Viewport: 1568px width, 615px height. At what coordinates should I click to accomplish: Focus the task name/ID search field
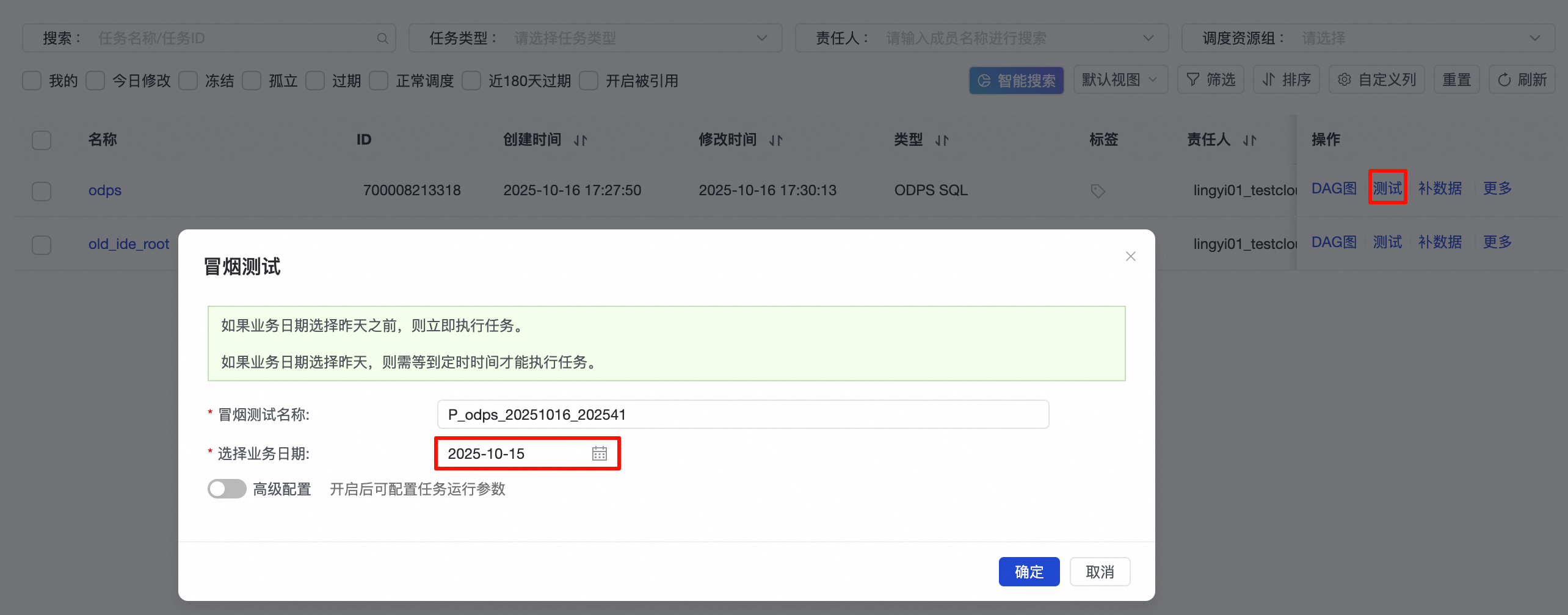tap(209, 38)
